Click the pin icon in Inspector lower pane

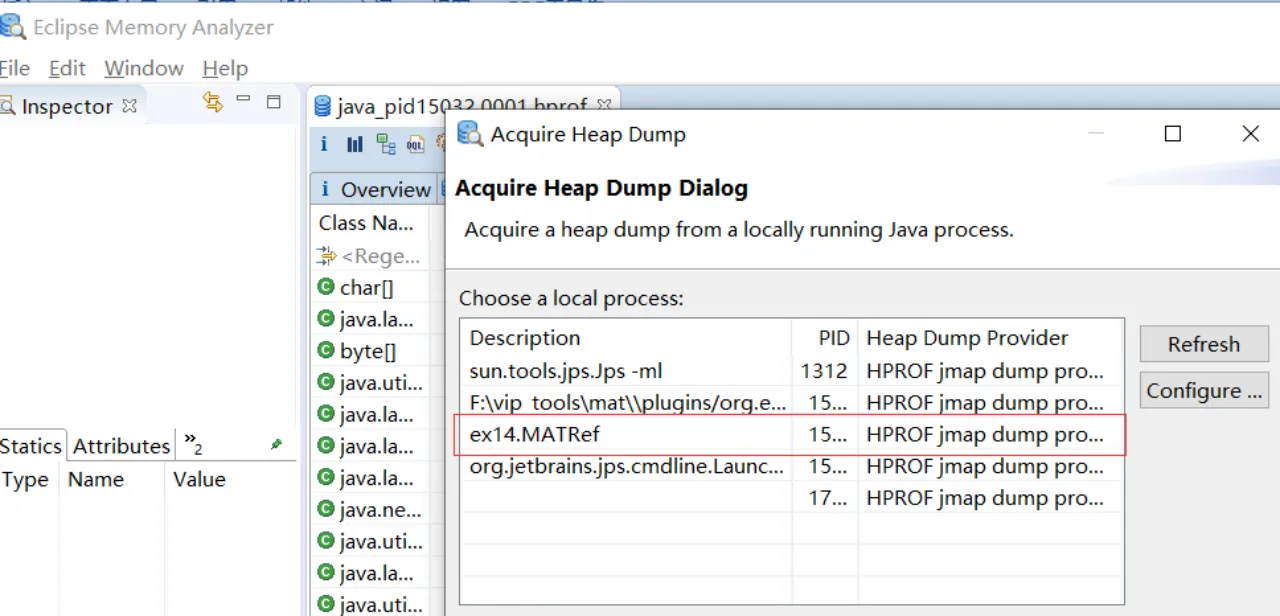277,445
